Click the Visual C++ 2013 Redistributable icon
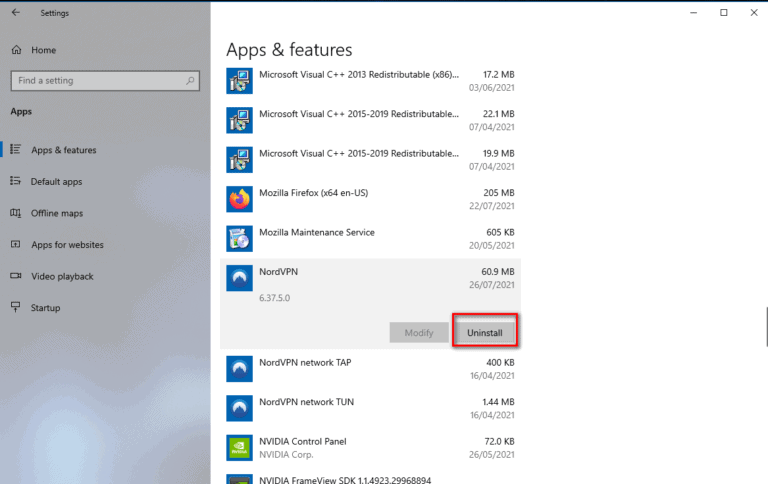This screenshot has width=768, height=484. [239, 81]
